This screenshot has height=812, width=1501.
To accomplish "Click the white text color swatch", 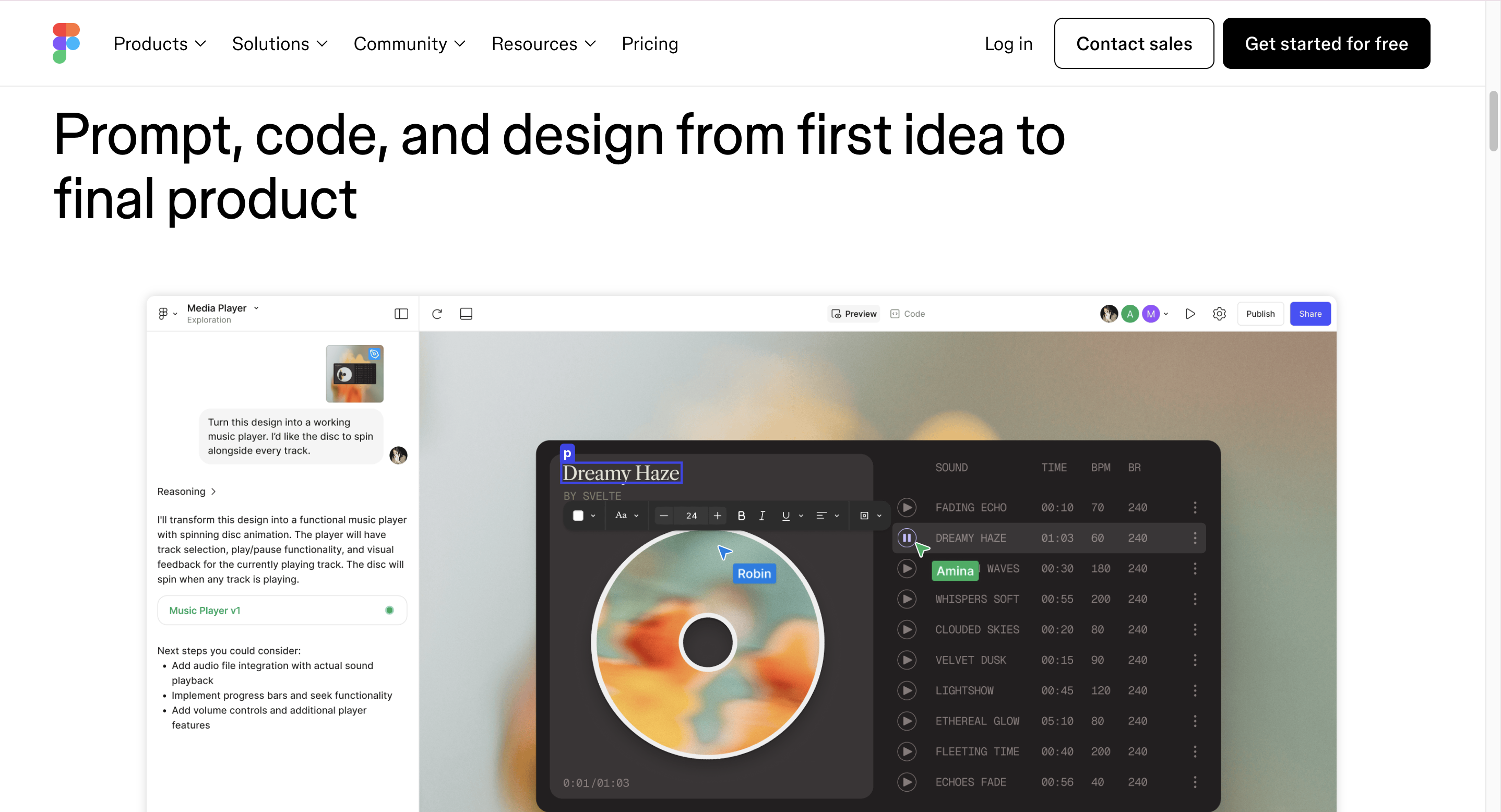I will pyautogui.click(x=578, y=516).
